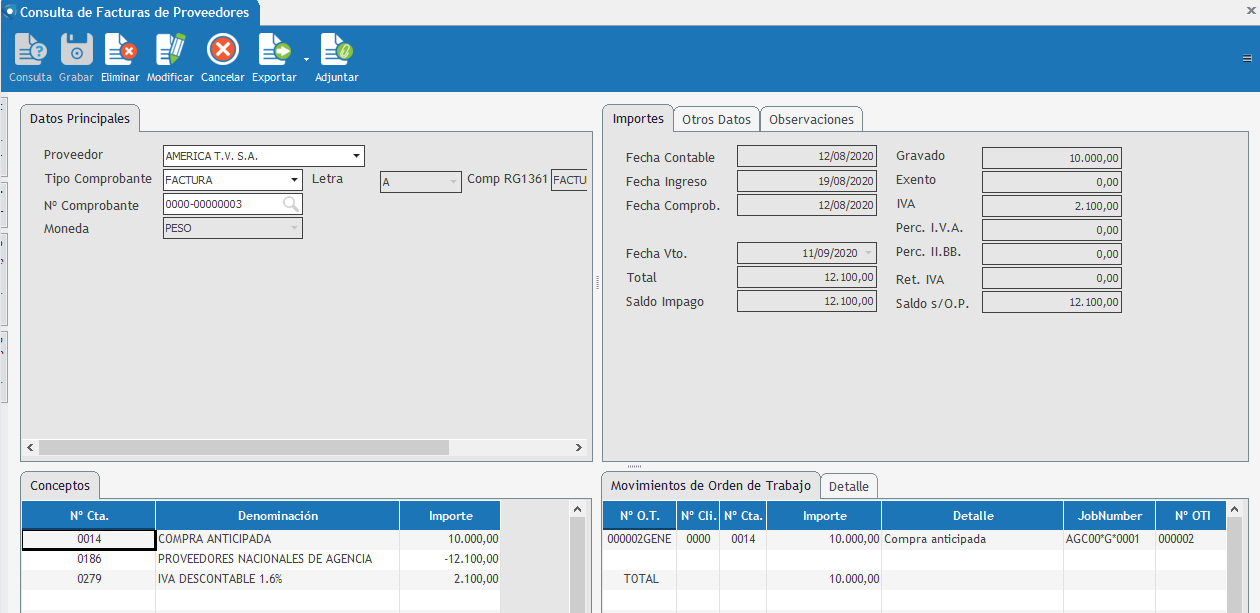Click the JobNumber column header
This screenshot has width=1260, height=613.
(1109, 516)
